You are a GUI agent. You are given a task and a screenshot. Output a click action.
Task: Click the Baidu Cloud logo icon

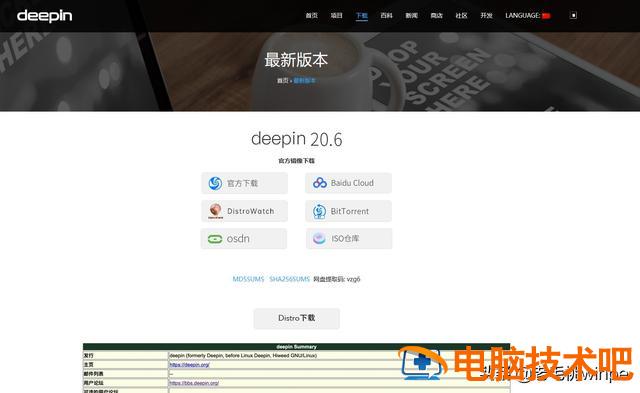pos(320,183)
